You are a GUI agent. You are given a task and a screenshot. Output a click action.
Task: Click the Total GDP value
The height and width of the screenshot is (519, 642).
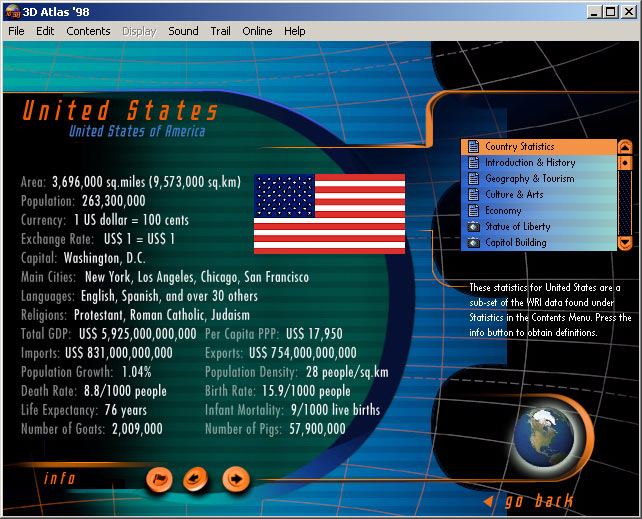click(138, 334)
